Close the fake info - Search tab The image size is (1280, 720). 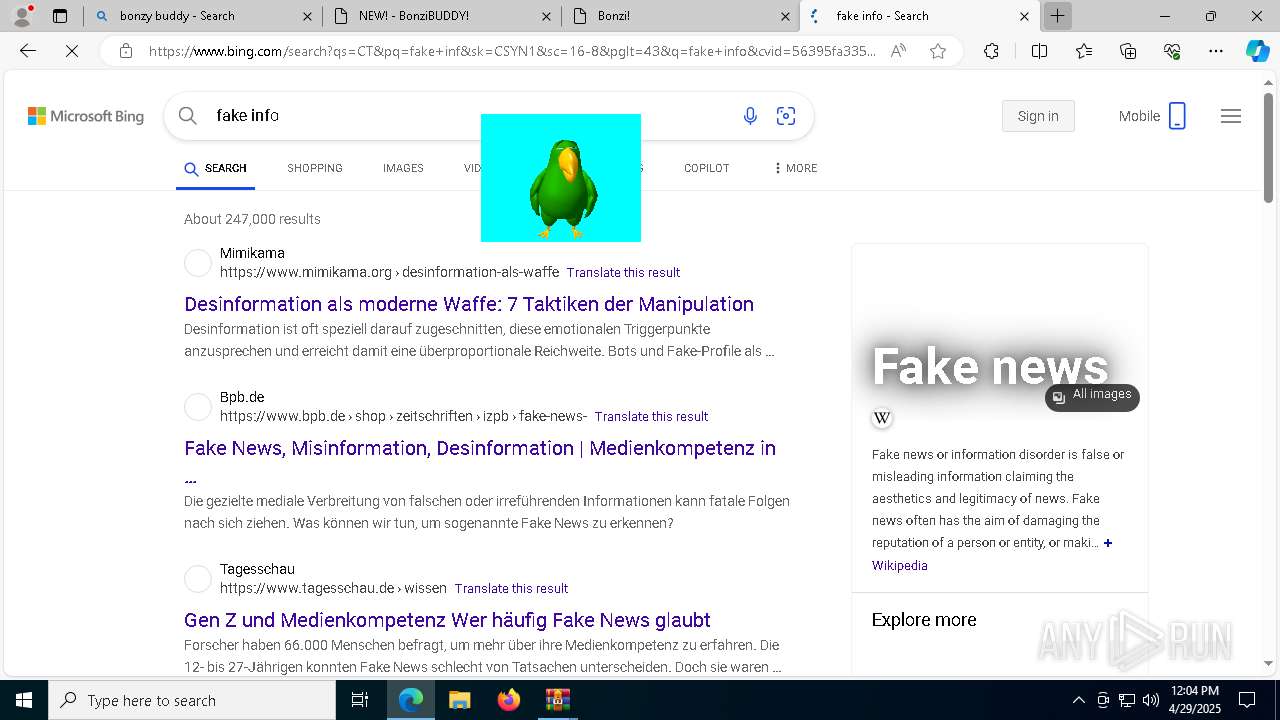point(1024,16)
